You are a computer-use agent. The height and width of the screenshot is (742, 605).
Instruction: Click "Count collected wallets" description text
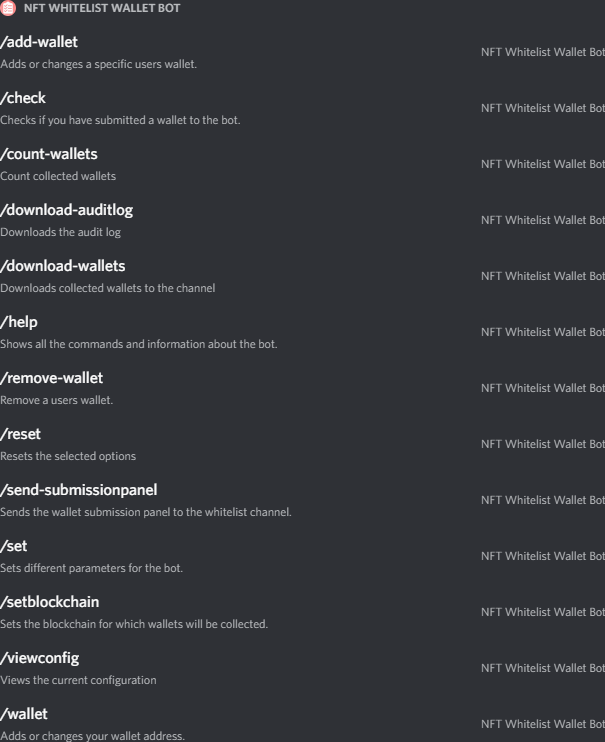click(58, 176)
